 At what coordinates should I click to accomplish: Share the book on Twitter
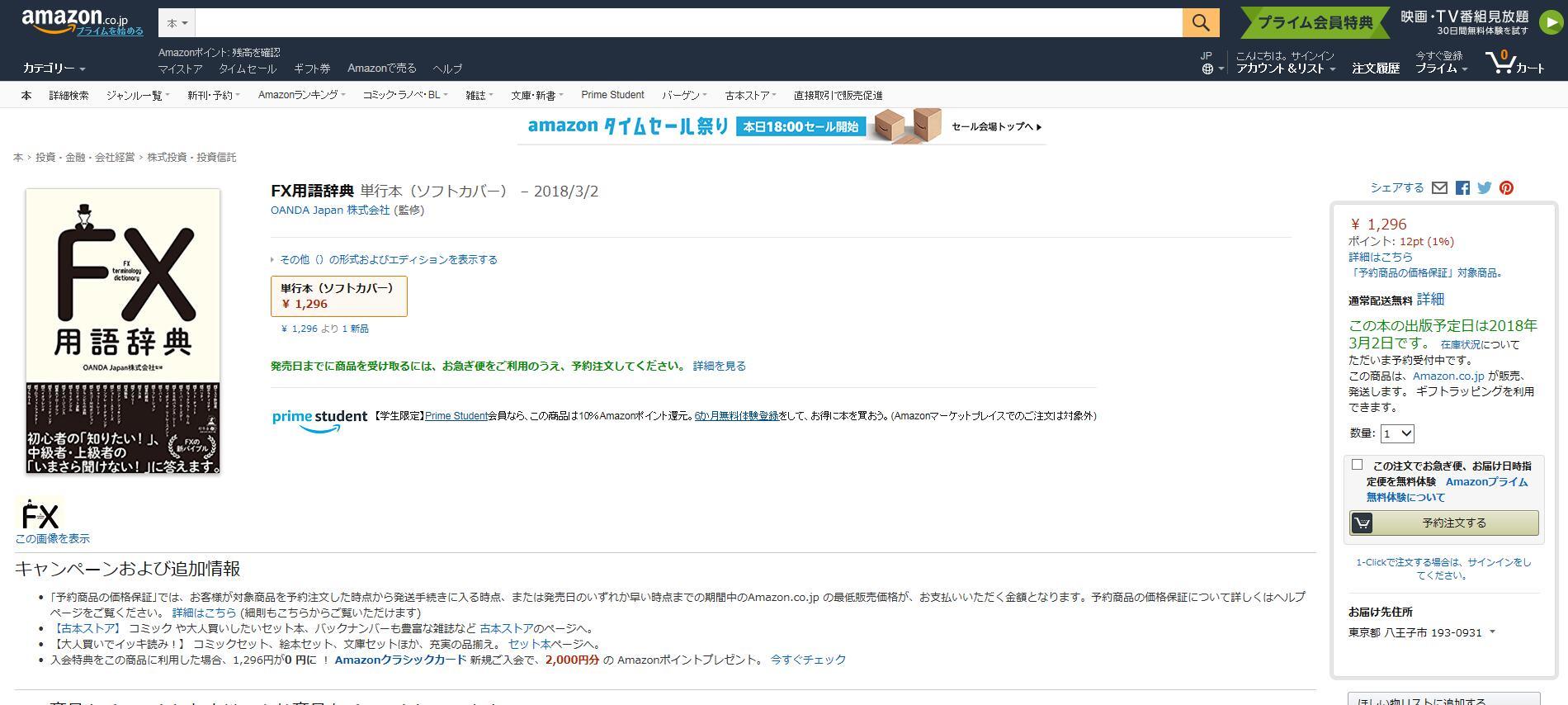click(1485, 188)
